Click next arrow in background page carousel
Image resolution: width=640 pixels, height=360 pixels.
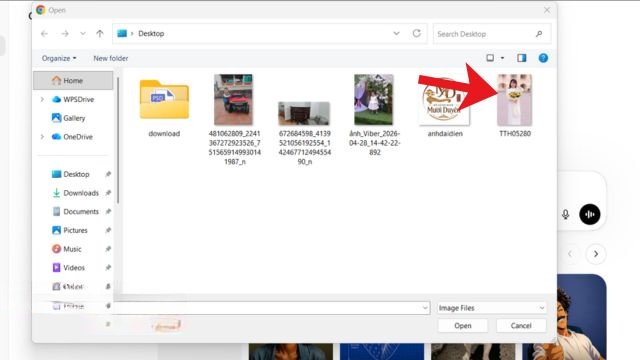596,254
